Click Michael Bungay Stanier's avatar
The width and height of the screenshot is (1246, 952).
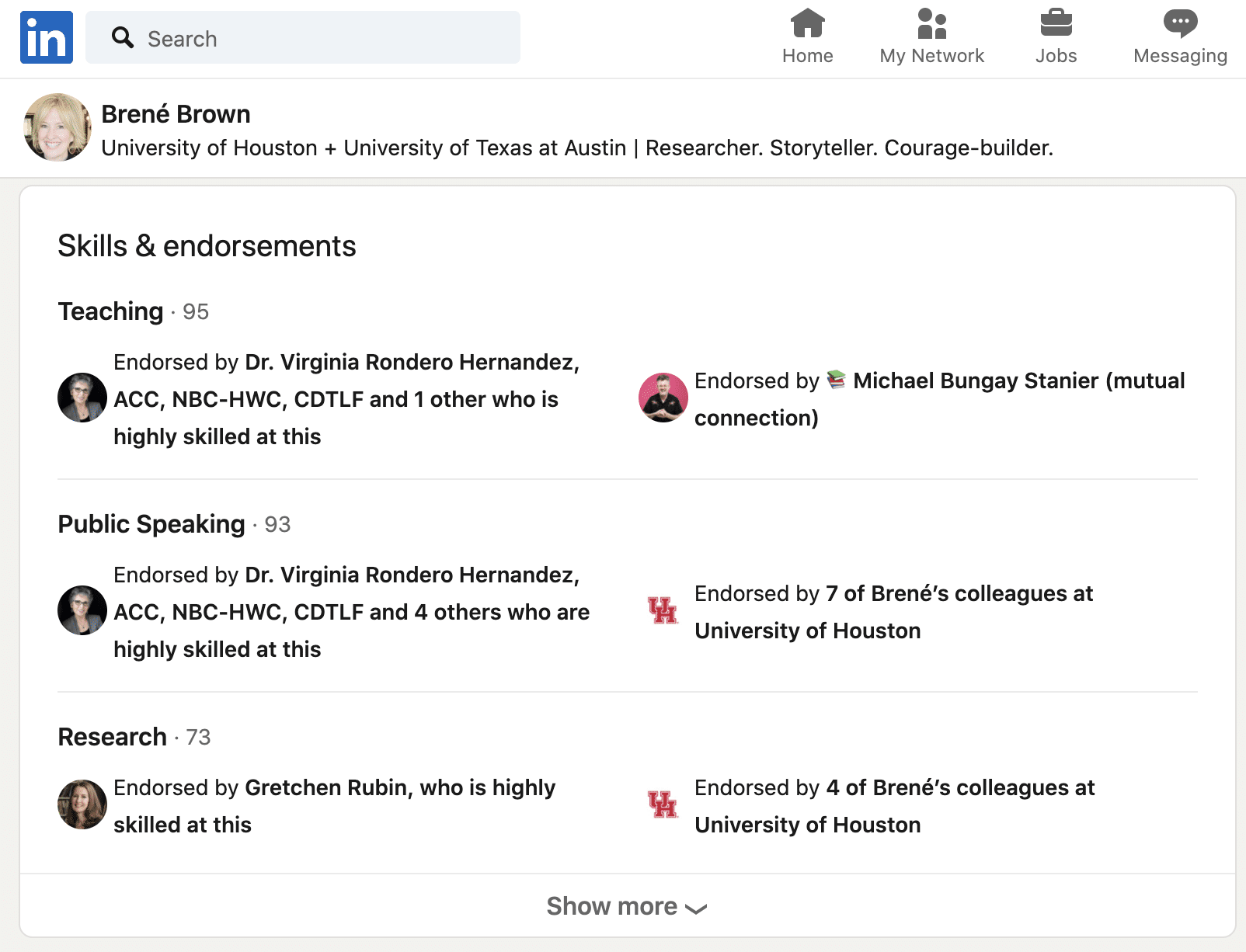(663, 398)
